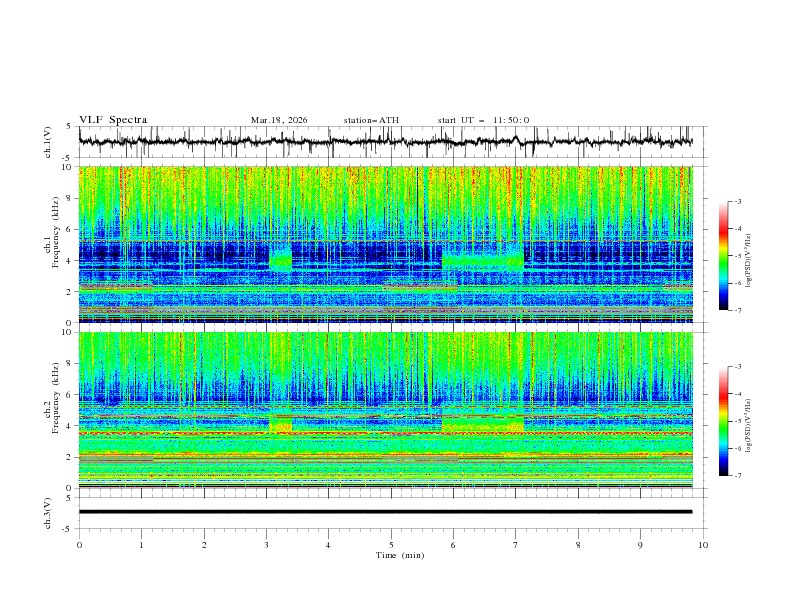Click the '8' kHz tick on ch.1 frequency axis

70,198
